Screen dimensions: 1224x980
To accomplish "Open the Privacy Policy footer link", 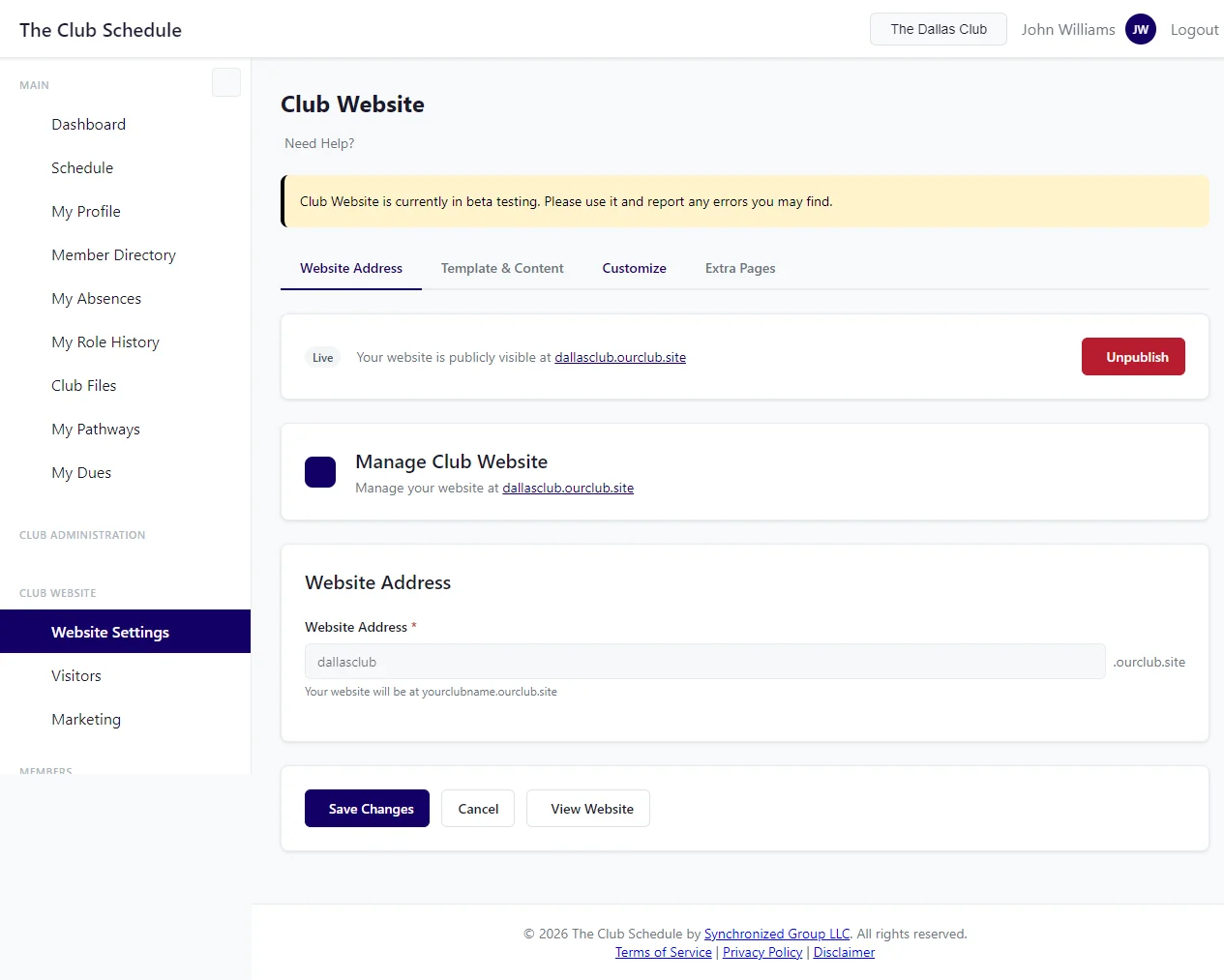I will [x=762, y=952].
